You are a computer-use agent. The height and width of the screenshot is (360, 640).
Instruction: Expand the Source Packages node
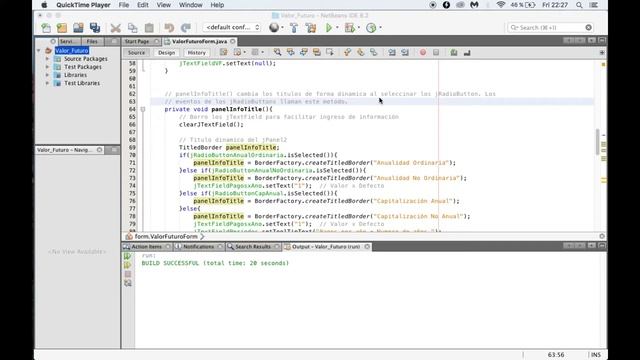point(47,59)
